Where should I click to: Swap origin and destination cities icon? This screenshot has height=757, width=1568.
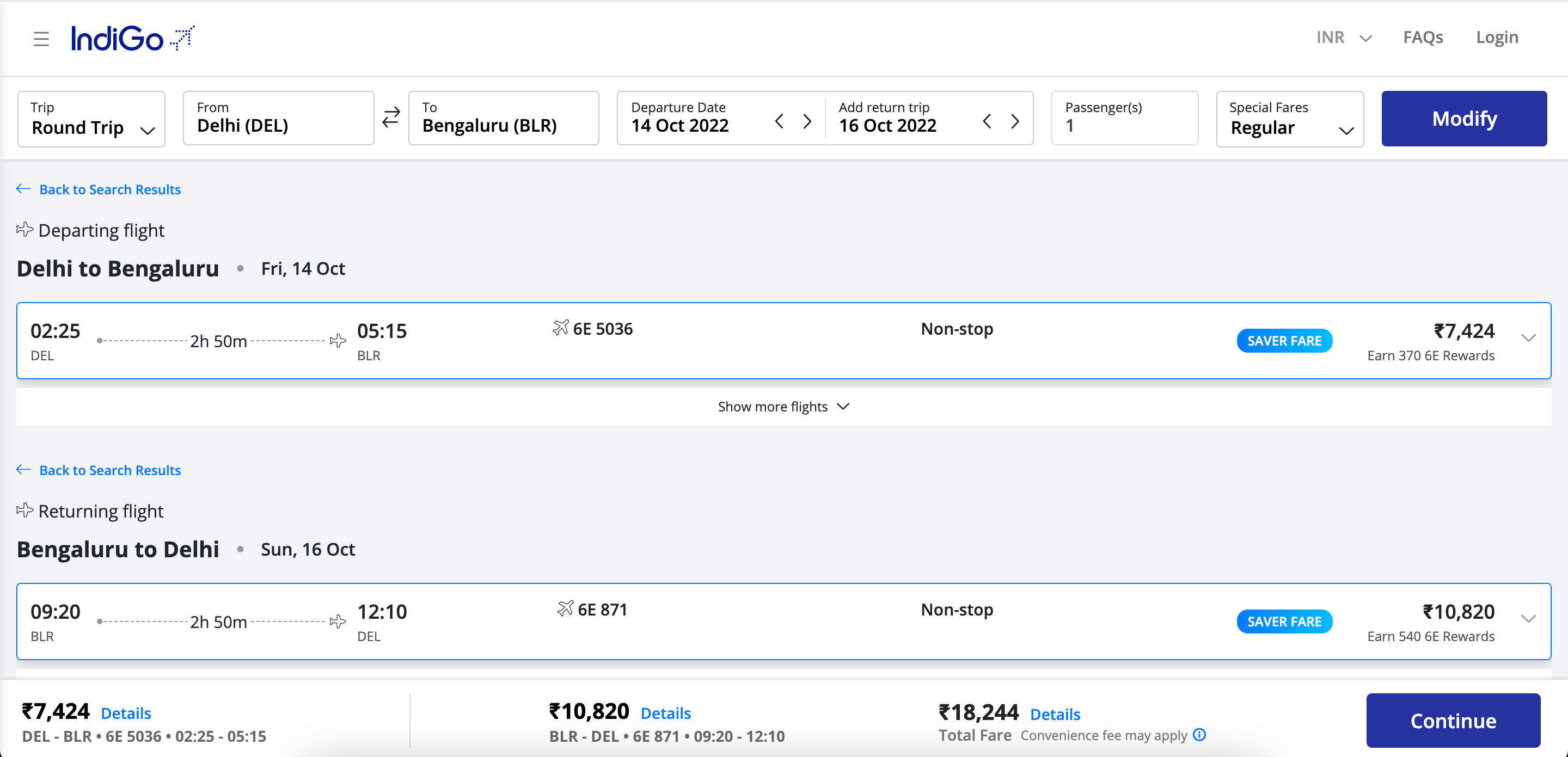coord(391,118)
